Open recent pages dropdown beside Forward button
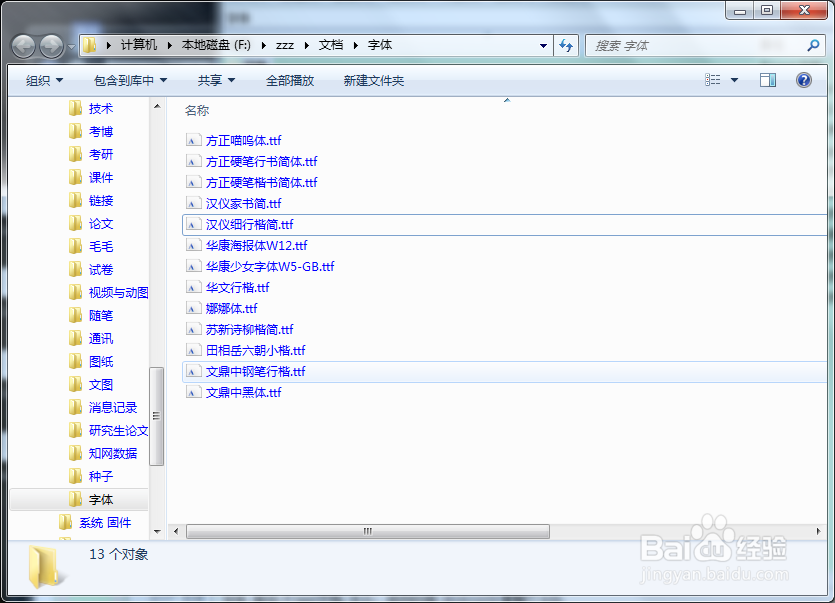Viewport: 835px width, 603px height. click(71, 47)
